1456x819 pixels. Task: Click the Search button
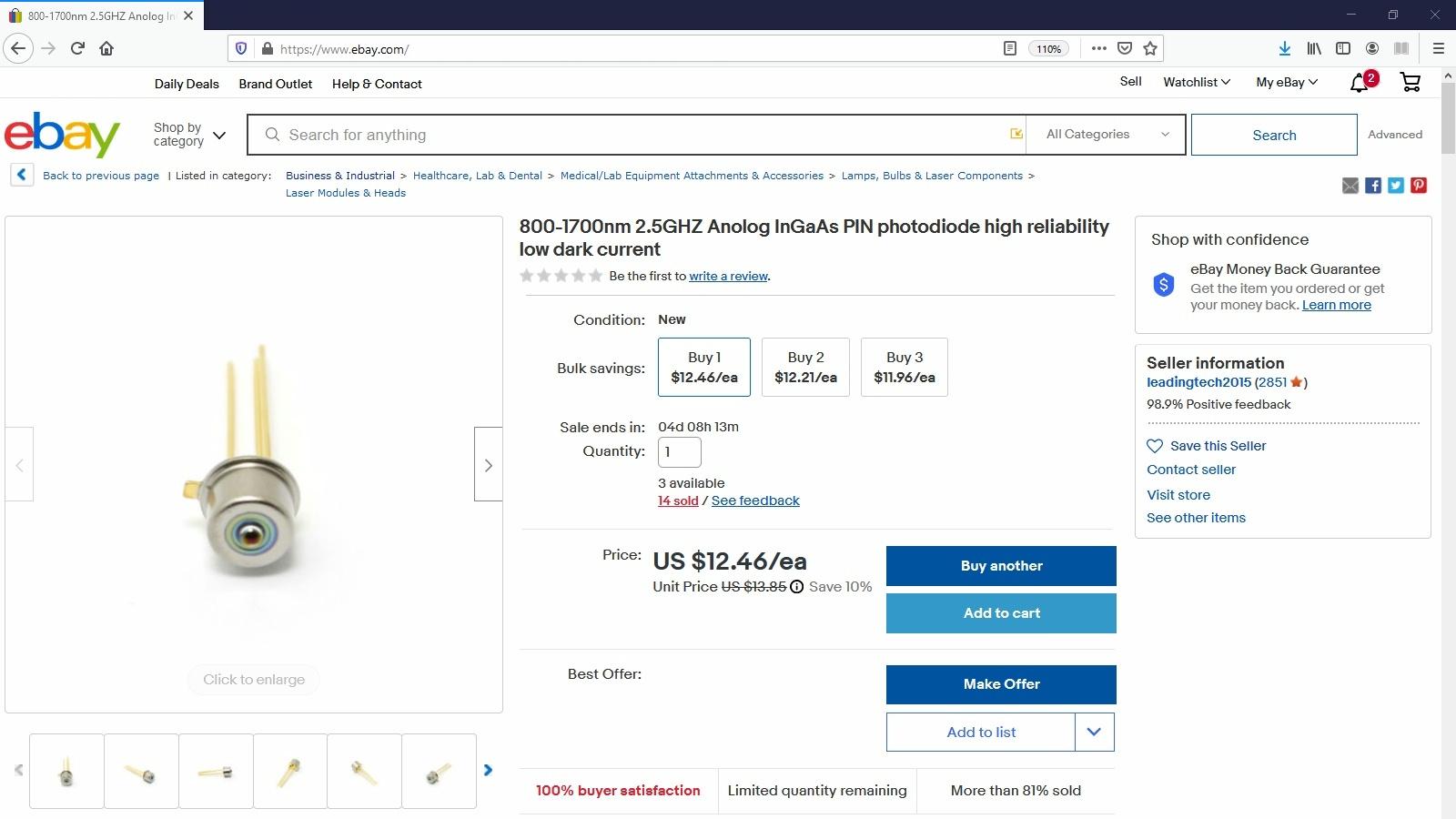tap(1274, 135)
